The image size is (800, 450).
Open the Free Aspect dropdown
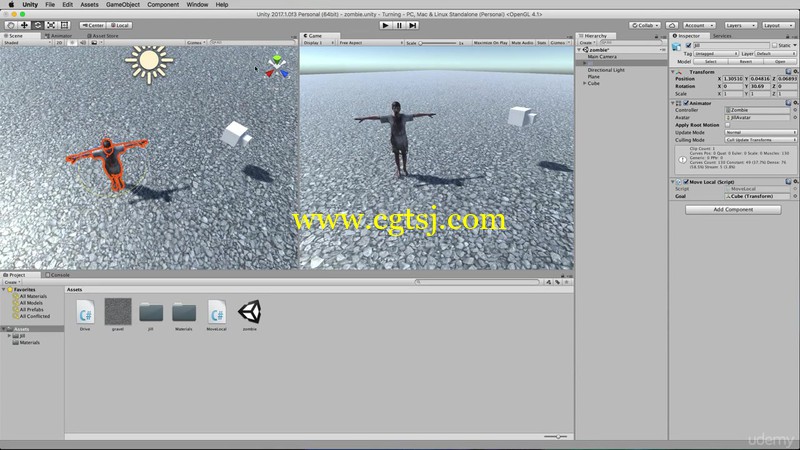370,43
